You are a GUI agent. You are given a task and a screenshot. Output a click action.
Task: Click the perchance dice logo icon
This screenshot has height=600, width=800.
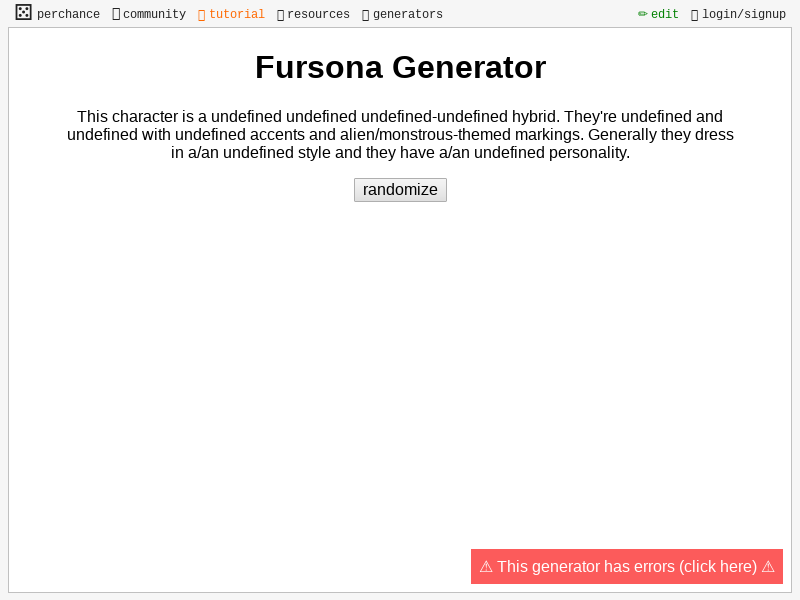pyautogui.click(x=23, y=13)
